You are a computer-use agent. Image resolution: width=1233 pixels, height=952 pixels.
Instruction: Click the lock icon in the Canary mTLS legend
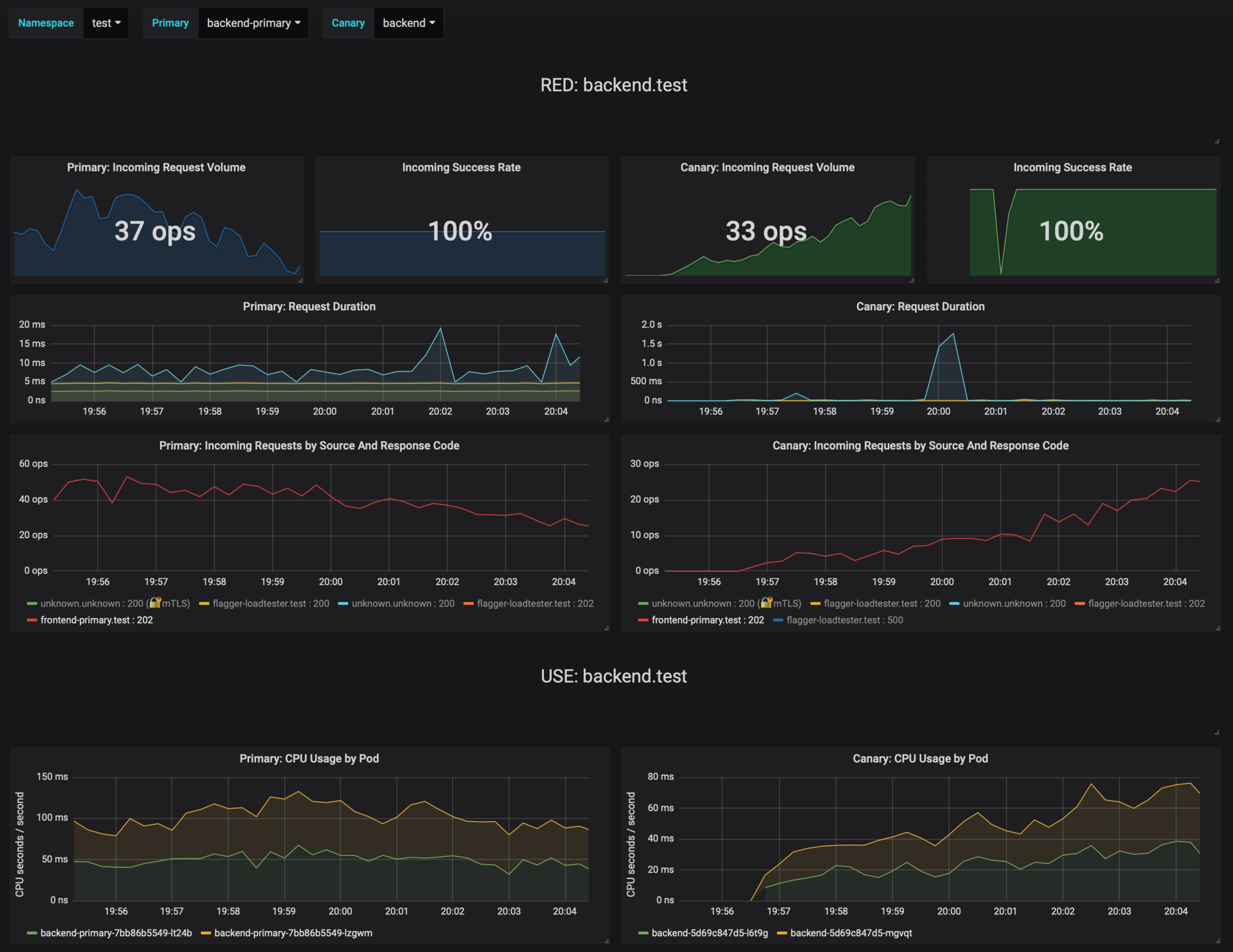[766, 603]
